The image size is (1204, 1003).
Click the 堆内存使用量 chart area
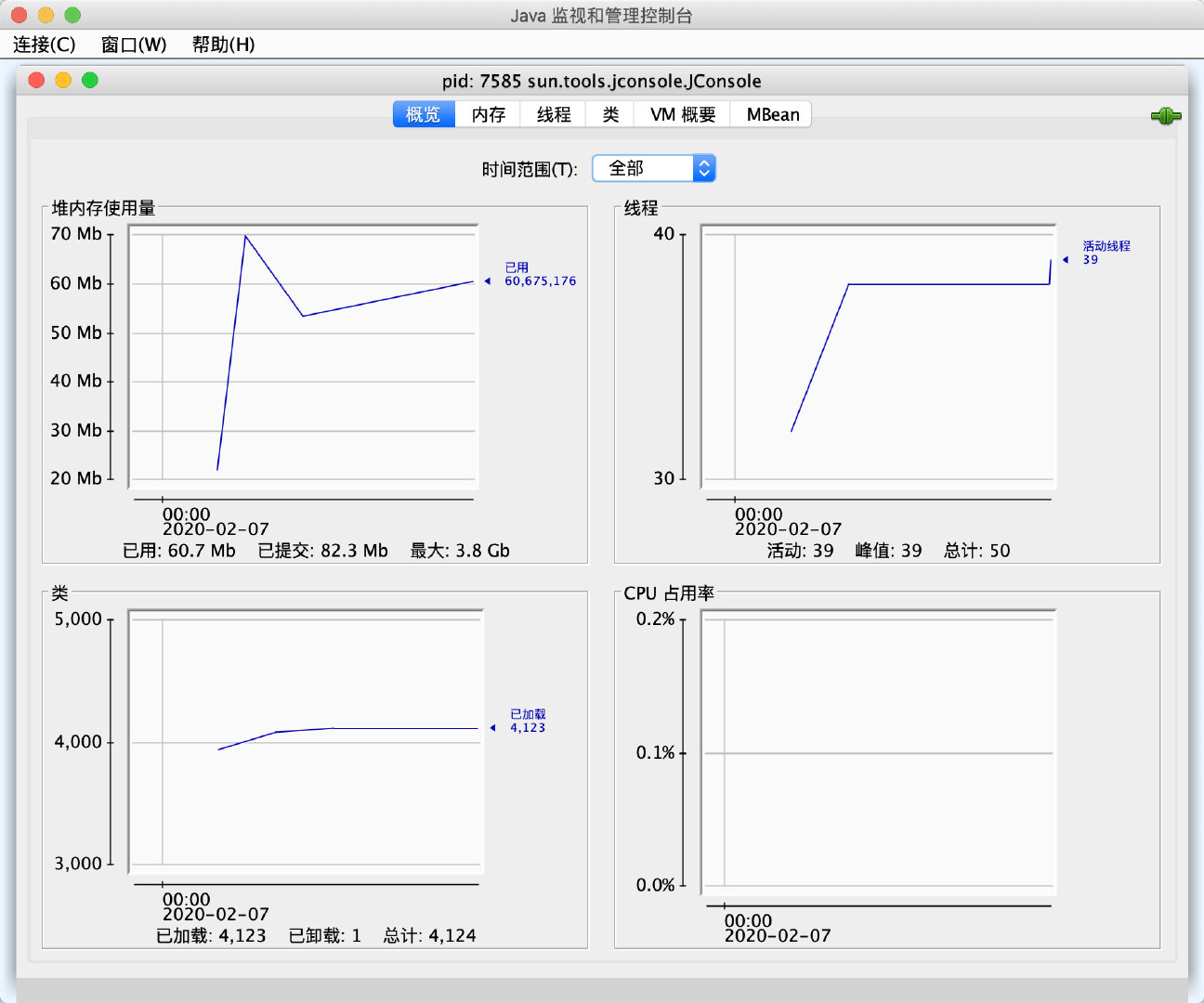coord(303,357)
